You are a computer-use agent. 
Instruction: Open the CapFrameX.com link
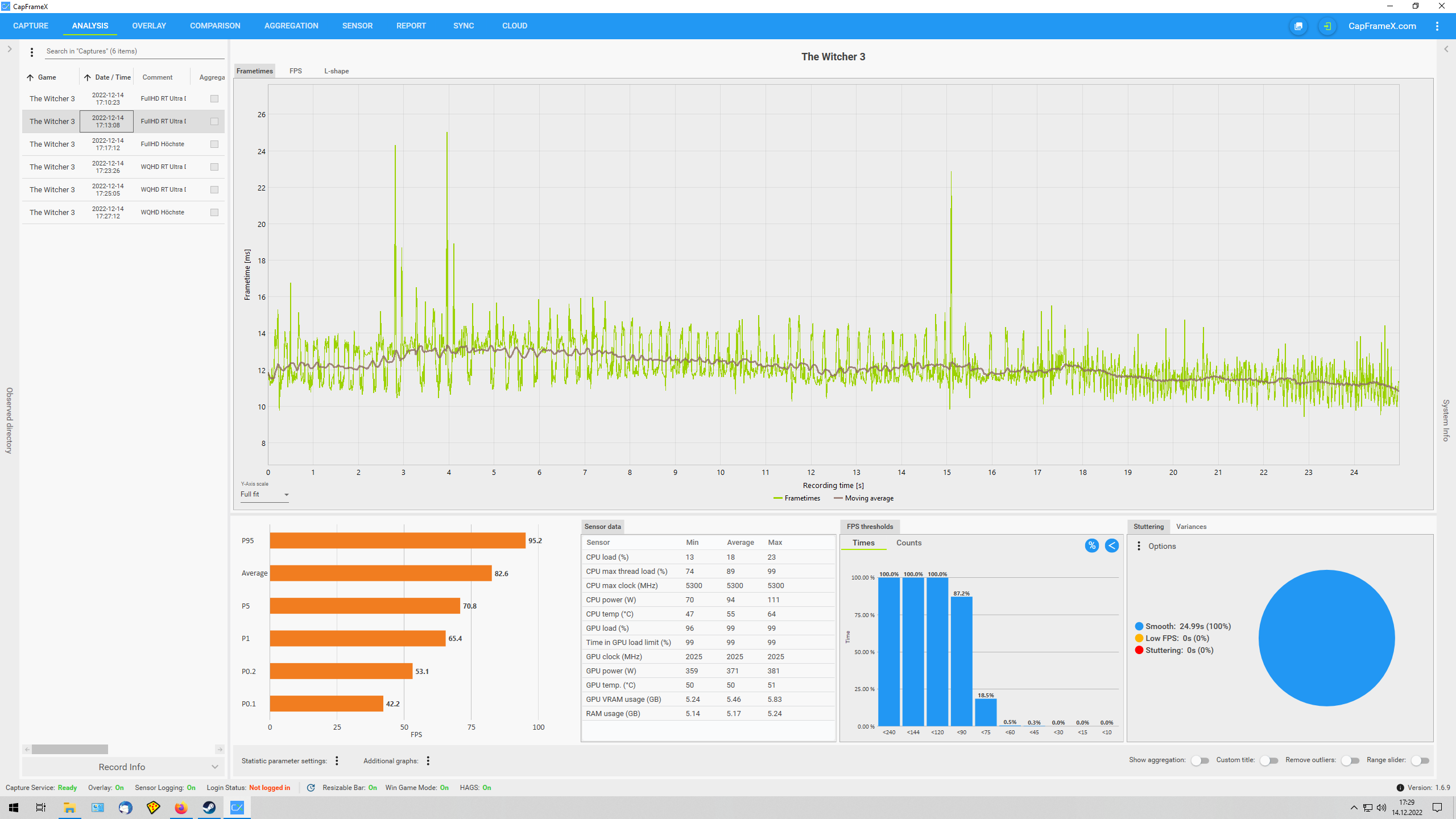coord(1382,26)
